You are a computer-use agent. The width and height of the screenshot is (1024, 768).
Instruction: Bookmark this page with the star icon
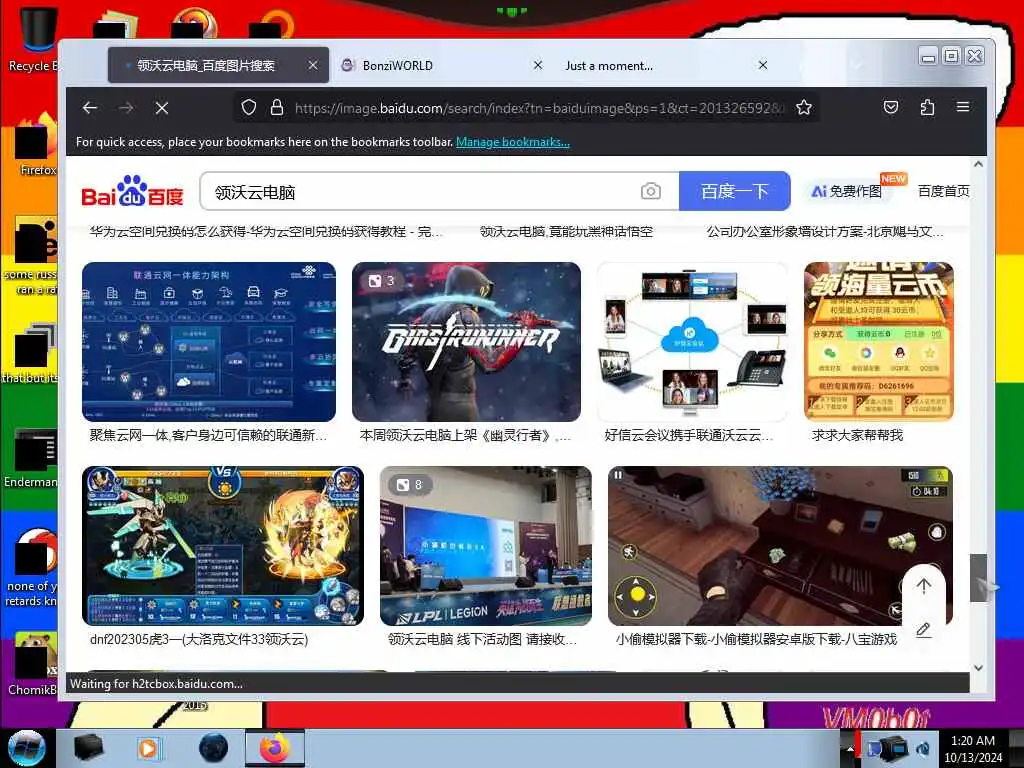[x=804, y=107]
